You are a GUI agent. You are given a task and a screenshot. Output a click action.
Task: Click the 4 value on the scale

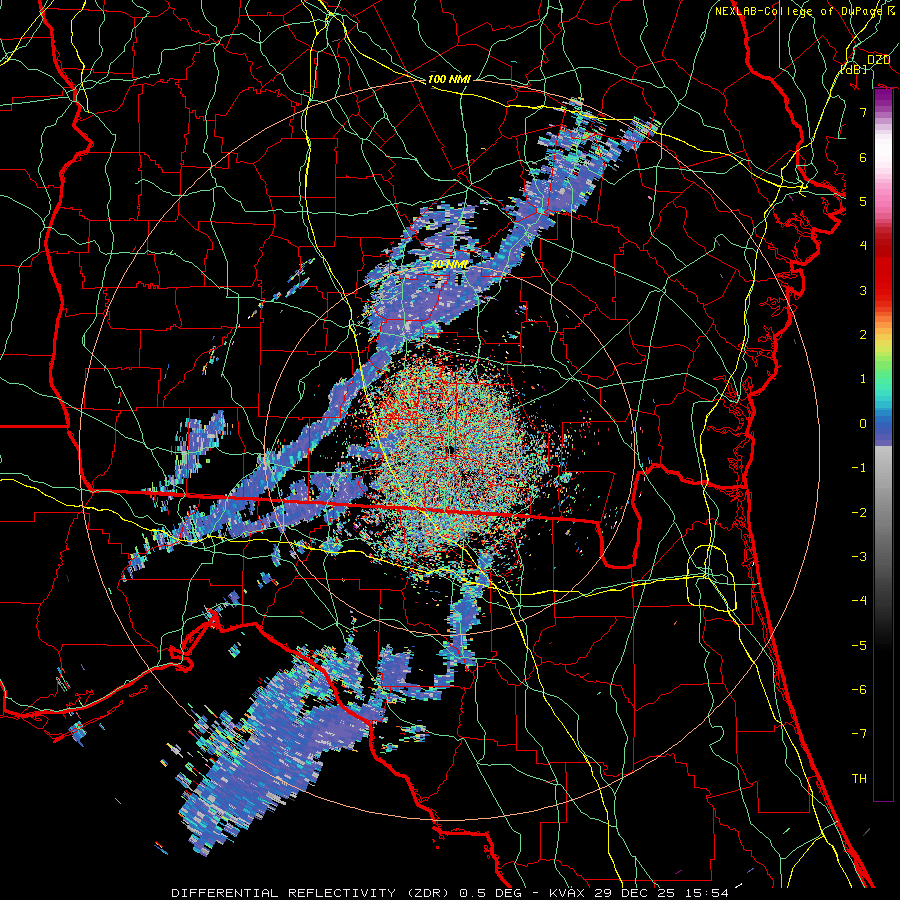coord(863,246)
